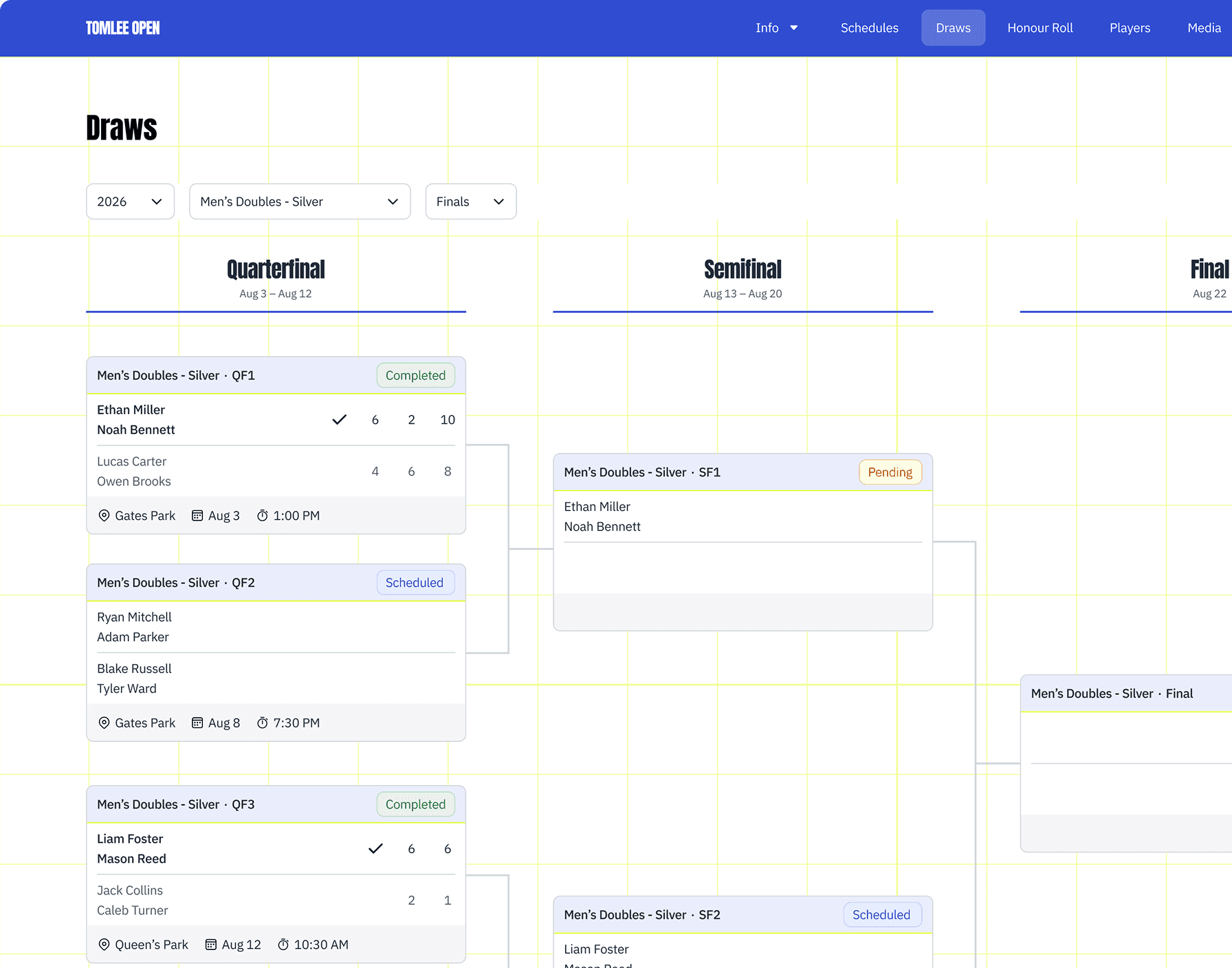The width and height of the screenshot is (1232, 968).
Task: Click Ethan Miller in SF1 card
Action: click(x=597, y=507)
